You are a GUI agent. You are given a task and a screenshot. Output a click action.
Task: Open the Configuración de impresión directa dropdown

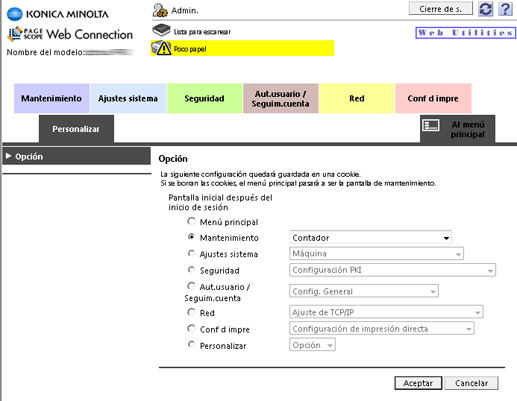pos(382,329)
